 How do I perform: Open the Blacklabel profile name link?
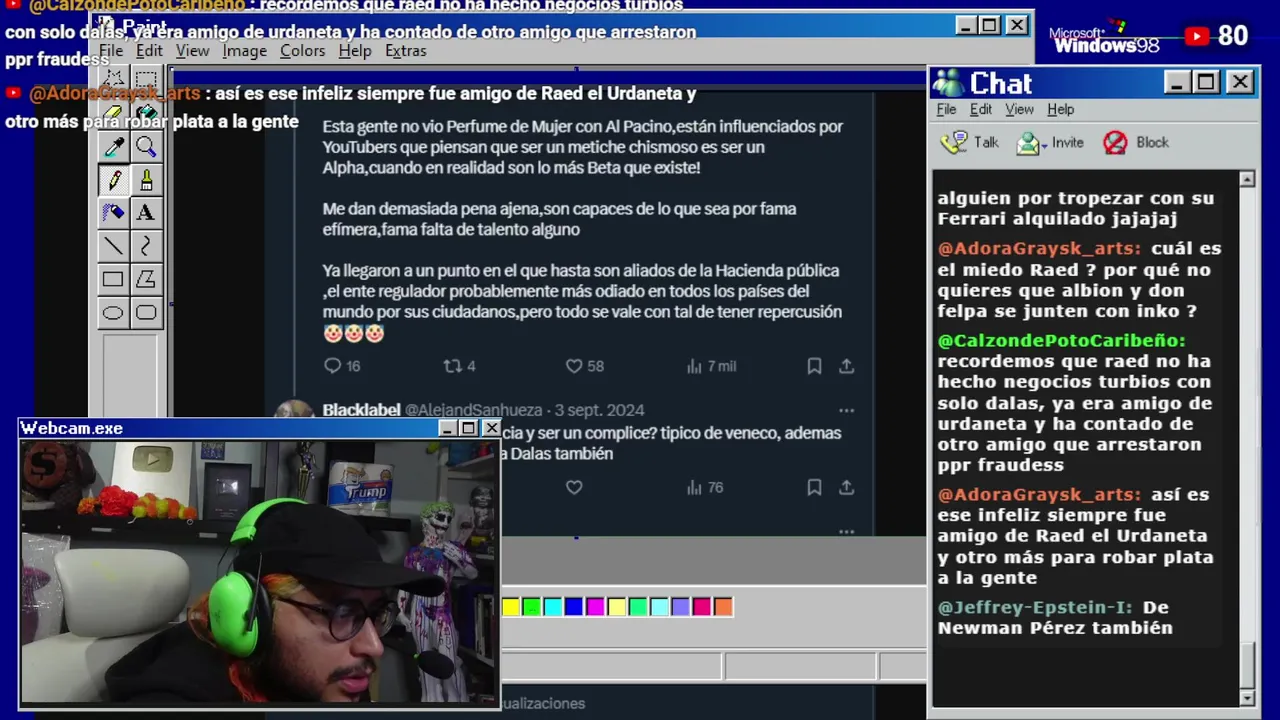pyautogui.click(x=361, y=410)
